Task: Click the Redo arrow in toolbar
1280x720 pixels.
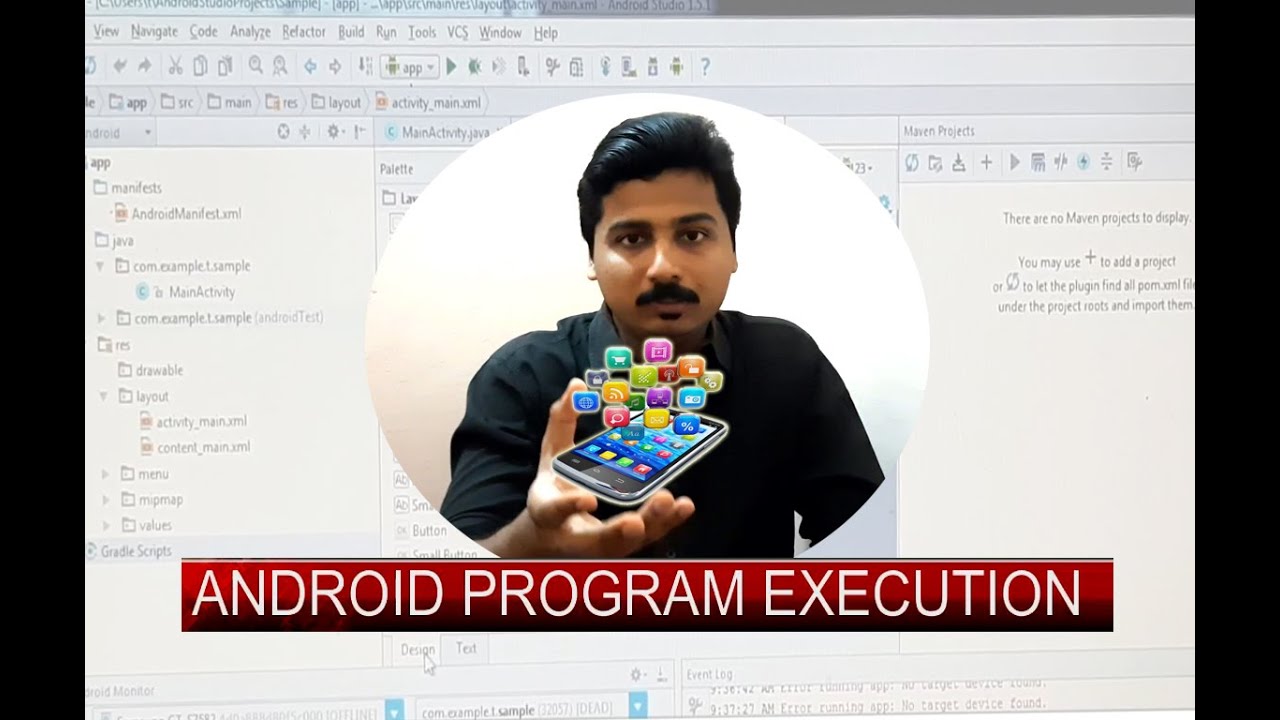Action: [145, 66]
